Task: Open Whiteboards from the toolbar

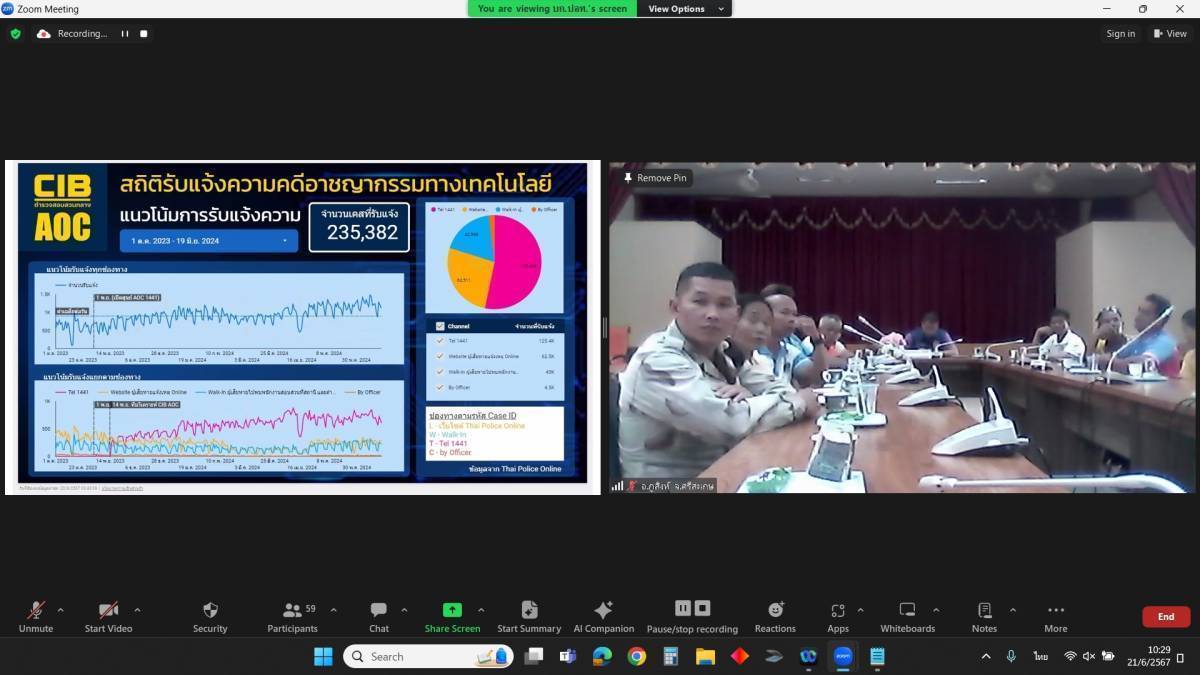Action: pyautogui.click(x=907, y=616)
